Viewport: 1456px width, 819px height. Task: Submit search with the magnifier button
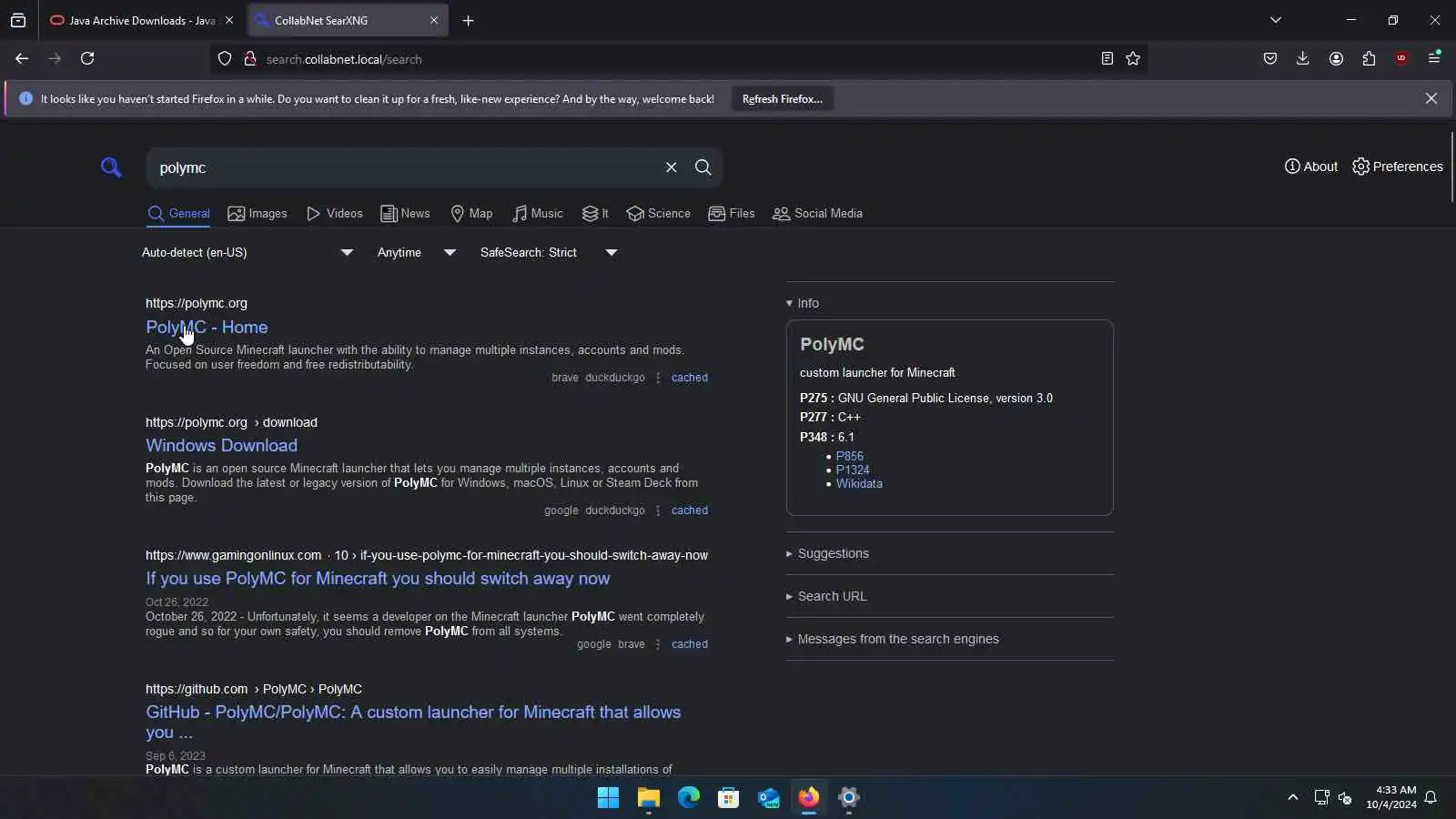tap(703, 167)
